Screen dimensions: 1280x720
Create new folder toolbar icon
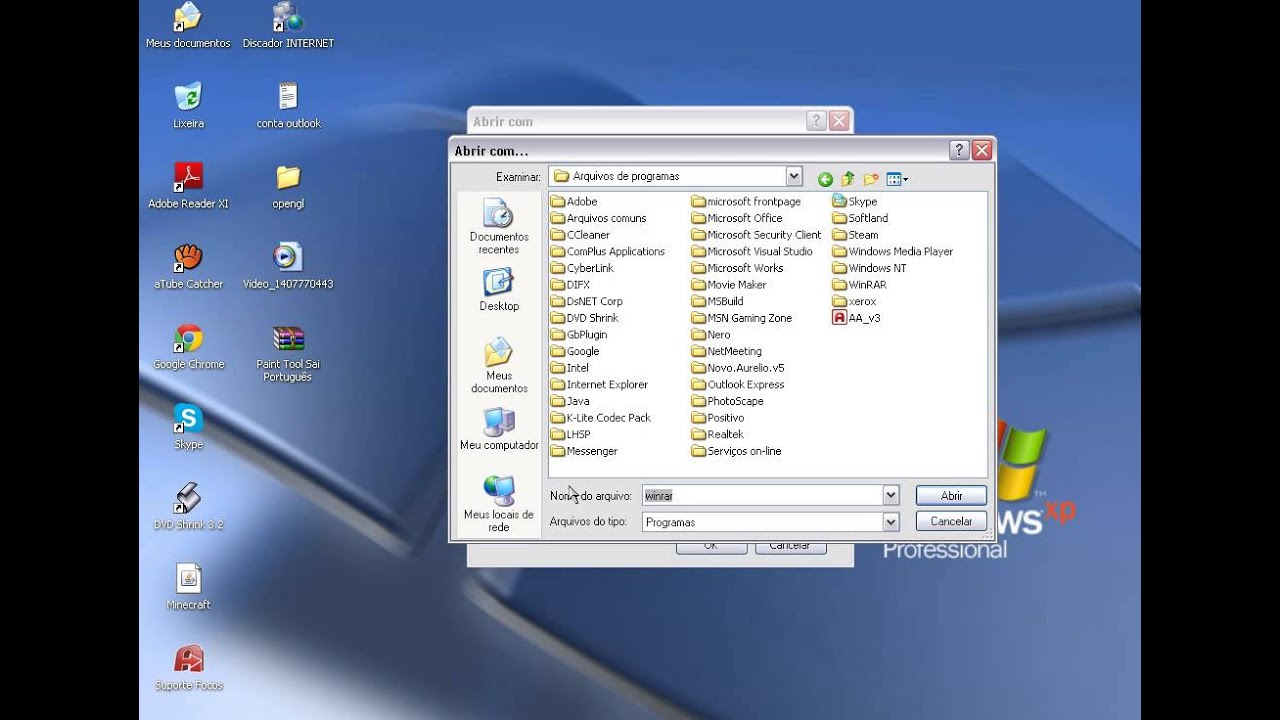pyautogui.click(x=871, y=179)
